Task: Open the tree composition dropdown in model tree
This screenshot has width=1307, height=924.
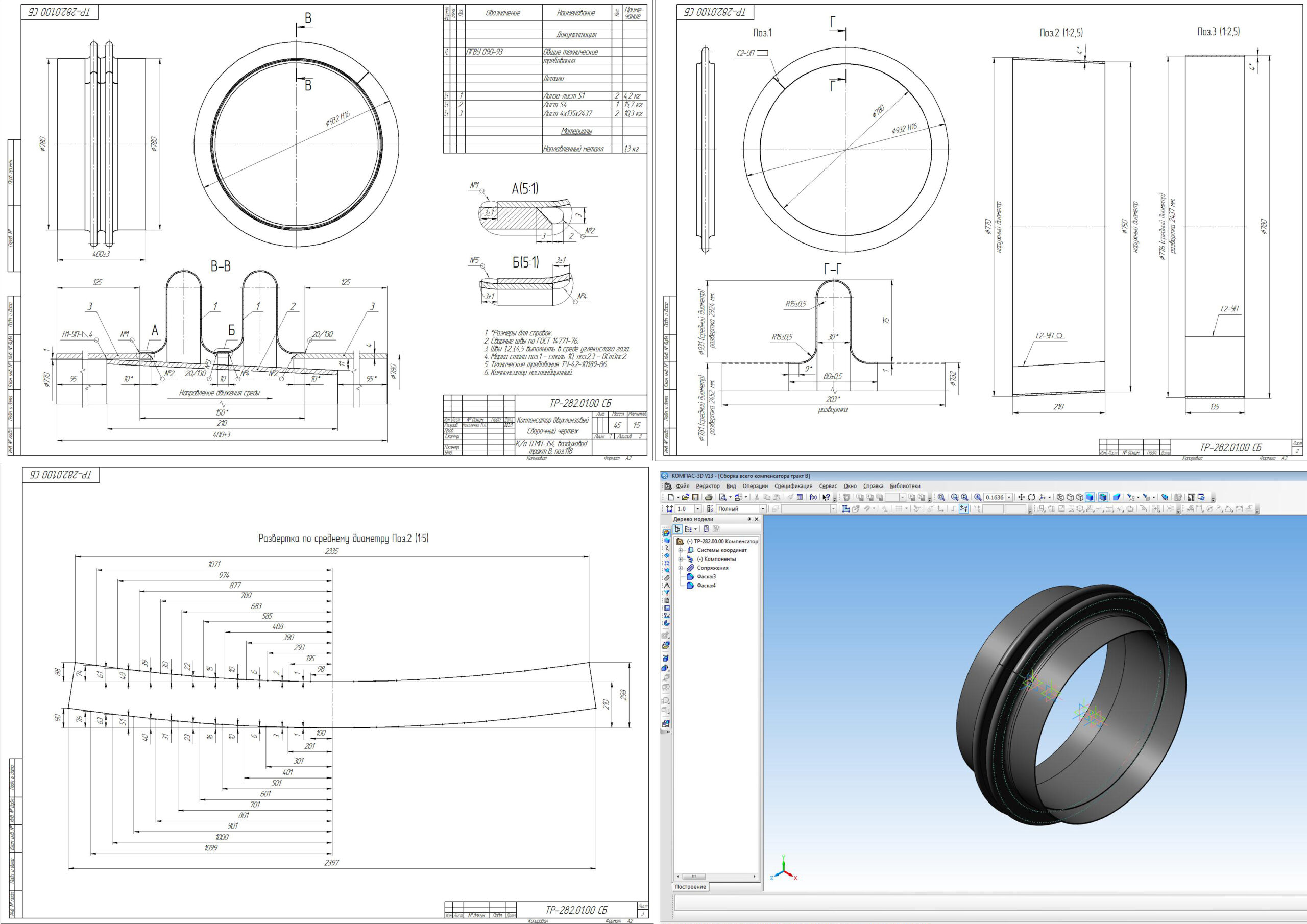Action: tap(696, 529)
